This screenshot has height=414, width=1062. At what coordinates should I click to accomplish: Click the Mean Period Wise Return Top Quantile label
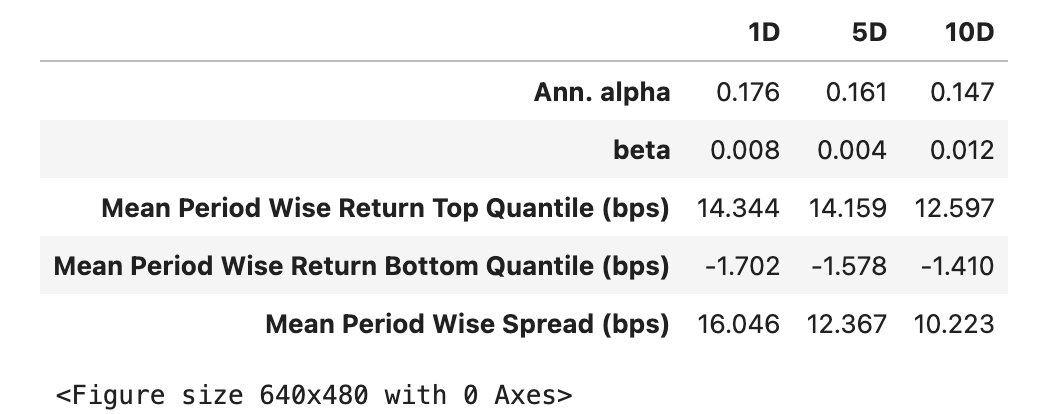[x=385, y=208]
